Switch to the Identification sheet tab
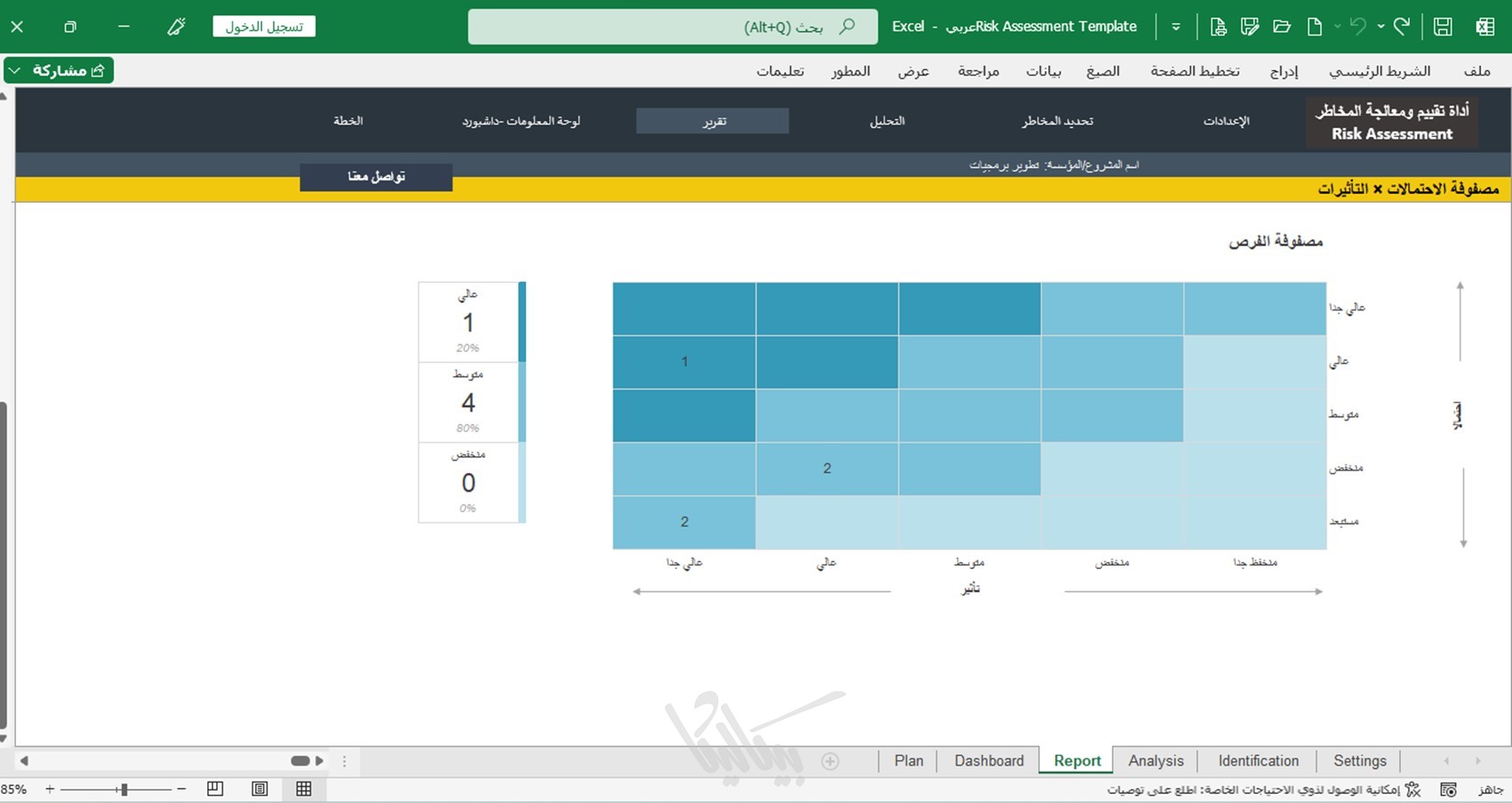The width and height of the screenshot is (1512, 803). [x=1258, y=761]
